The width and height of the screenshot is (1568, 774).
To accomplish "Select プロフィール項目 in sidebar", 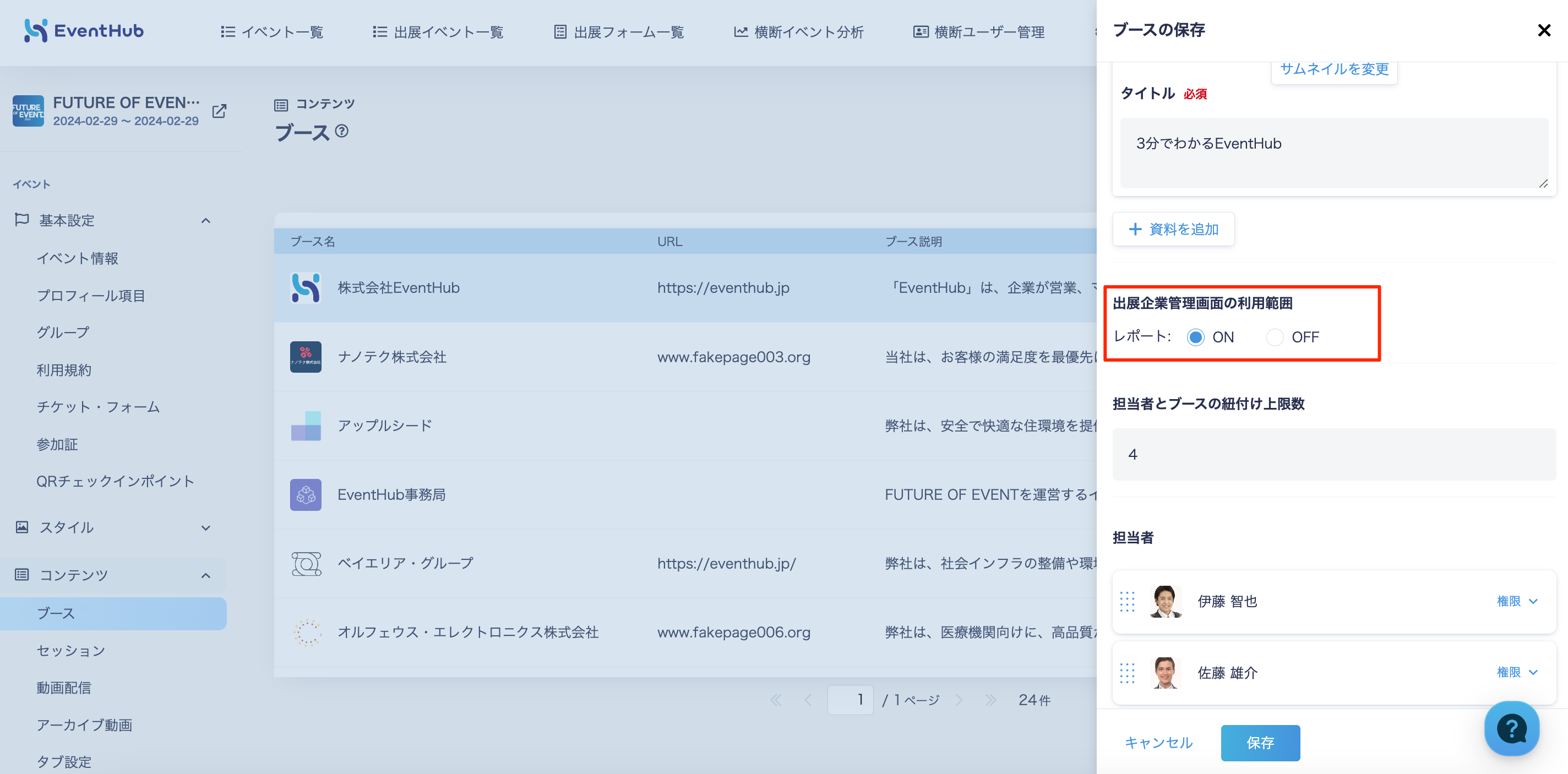I will click(x=91, y=296).
